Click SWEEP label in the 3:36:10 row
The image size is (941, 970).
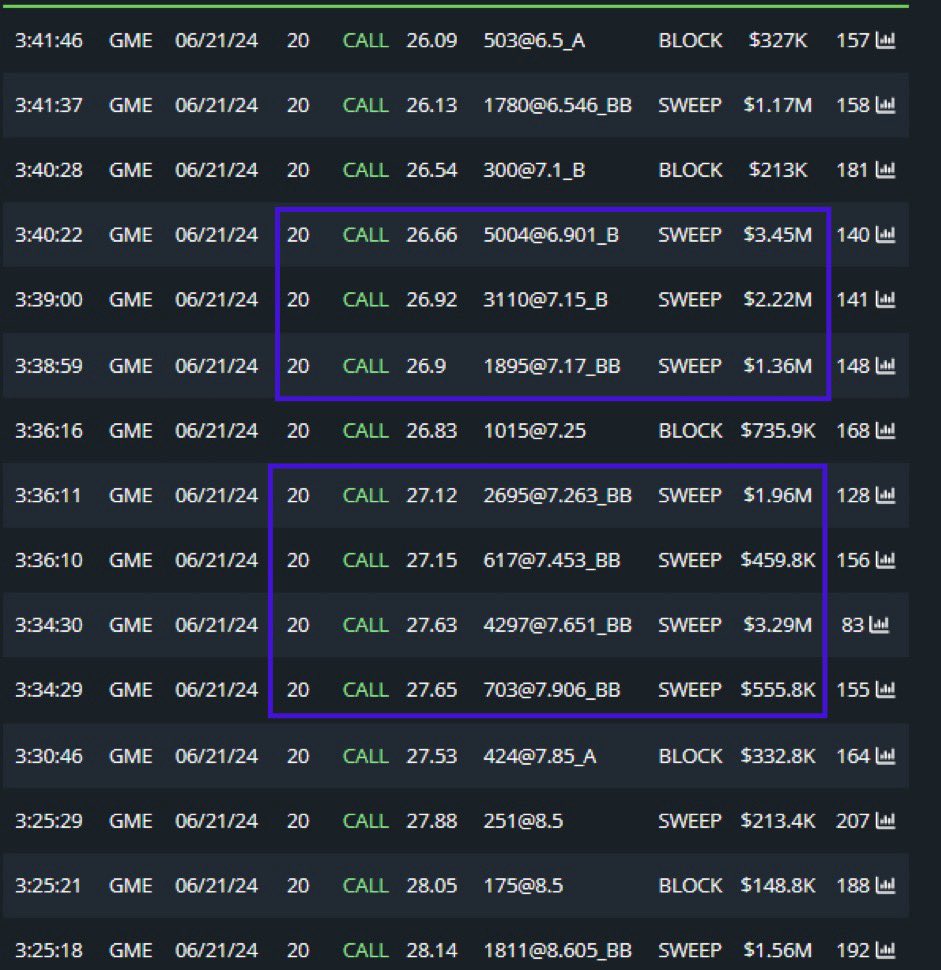coord(689,561)
